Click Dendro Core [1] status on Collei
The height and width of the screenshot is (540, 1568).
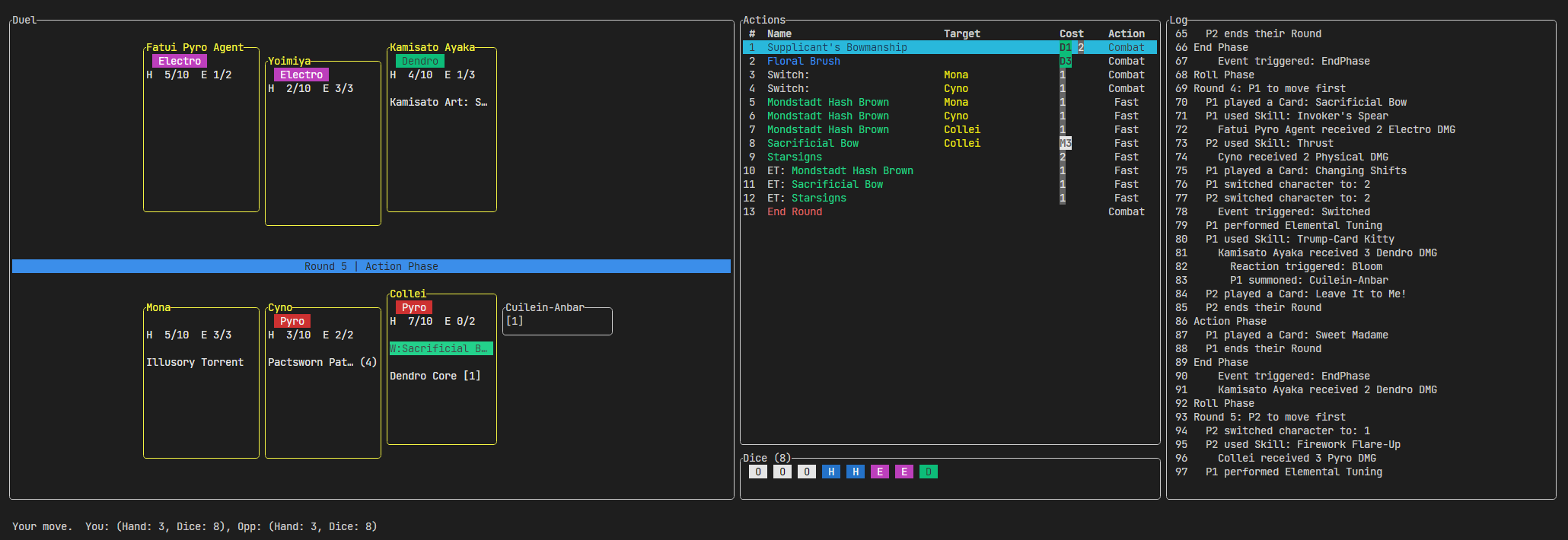(435, 376)
